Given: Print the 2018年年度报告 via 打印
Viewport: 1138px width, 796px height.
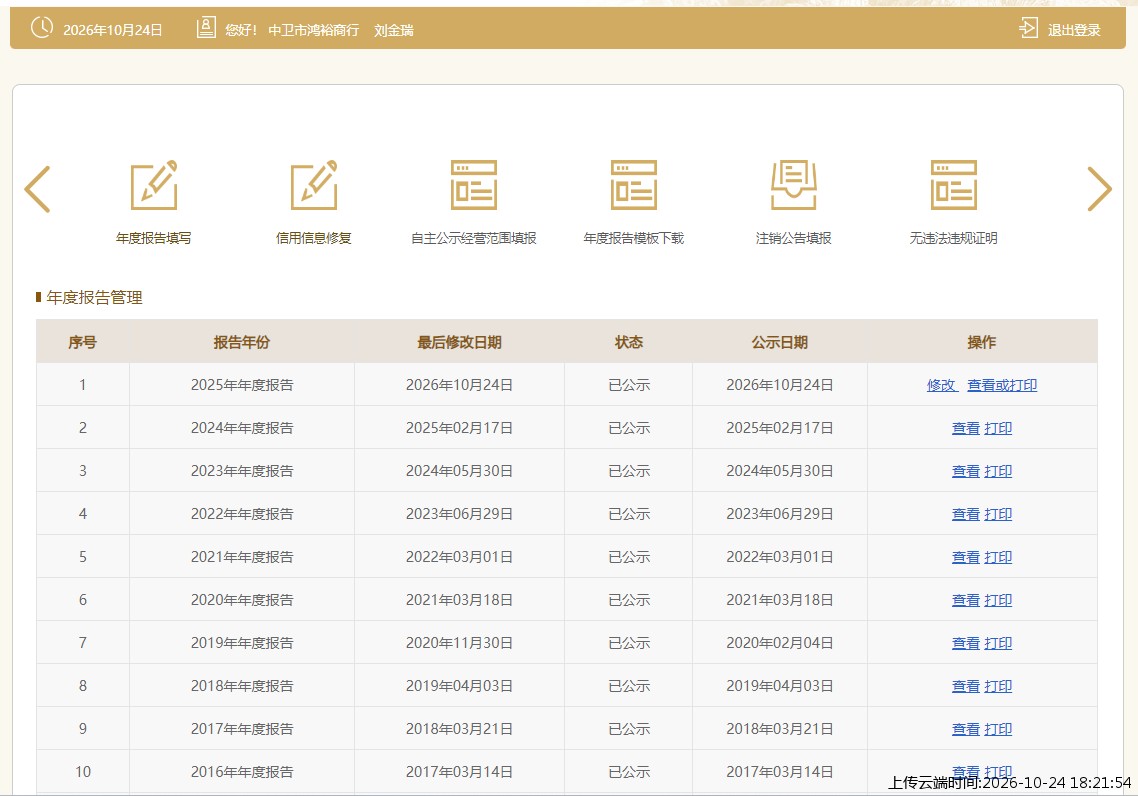Looking at the screenshot, I should coord(998,686).
